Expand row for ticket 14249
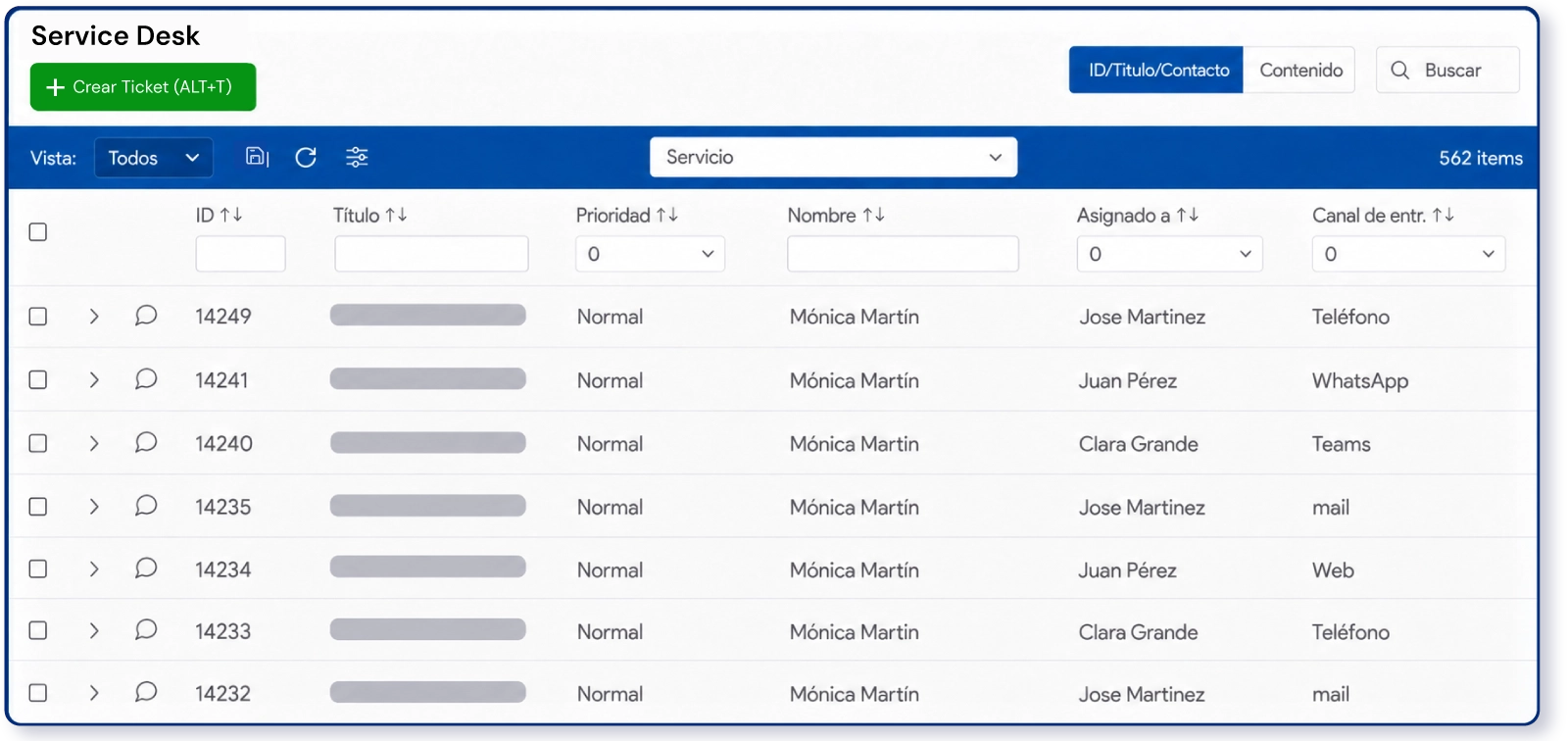The width and height of the screenshot is (1568, 741). pyautogui.click(x=94, y=317)
